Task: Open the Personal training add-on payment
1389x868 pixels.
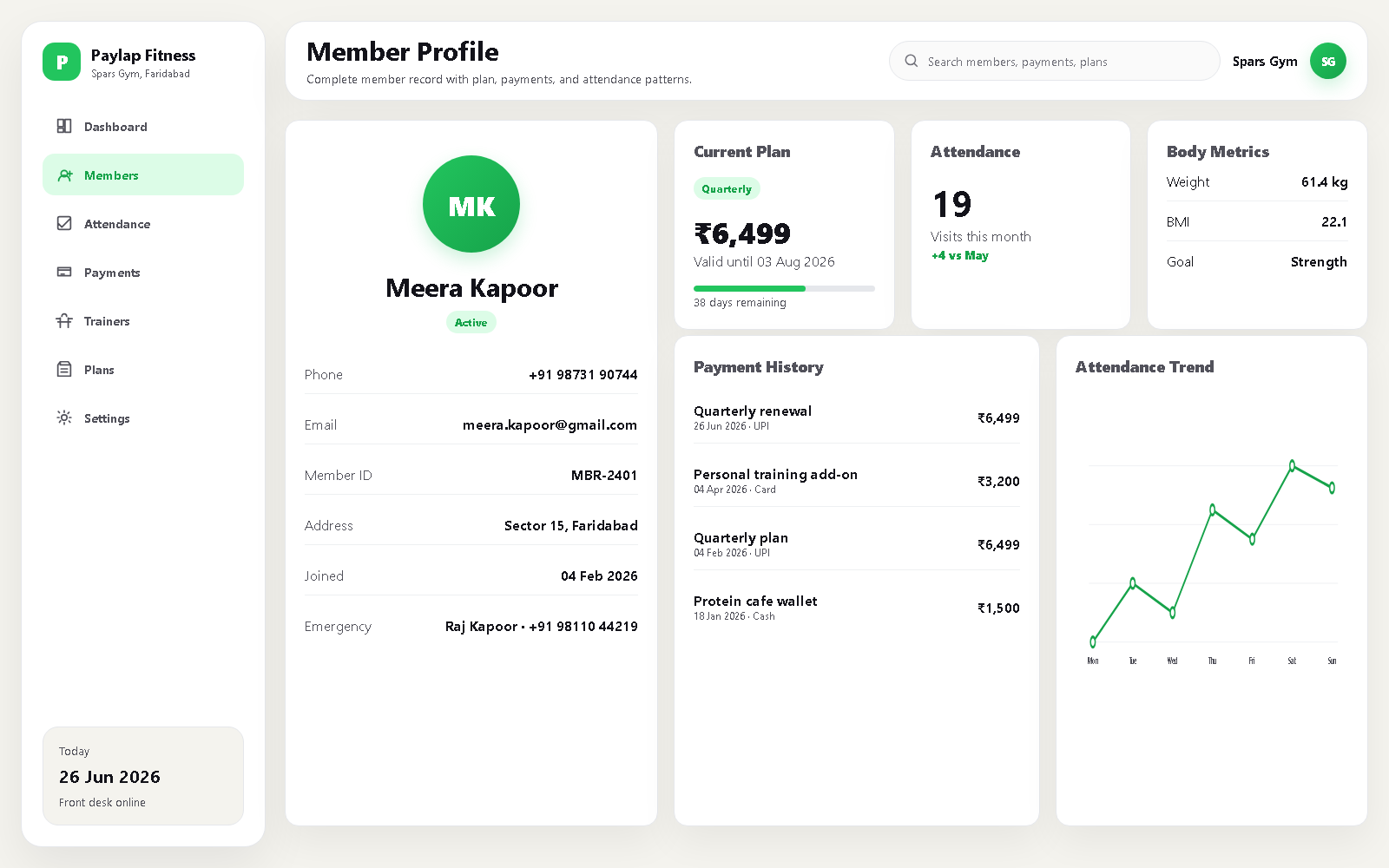Action: tap(857, 481)
